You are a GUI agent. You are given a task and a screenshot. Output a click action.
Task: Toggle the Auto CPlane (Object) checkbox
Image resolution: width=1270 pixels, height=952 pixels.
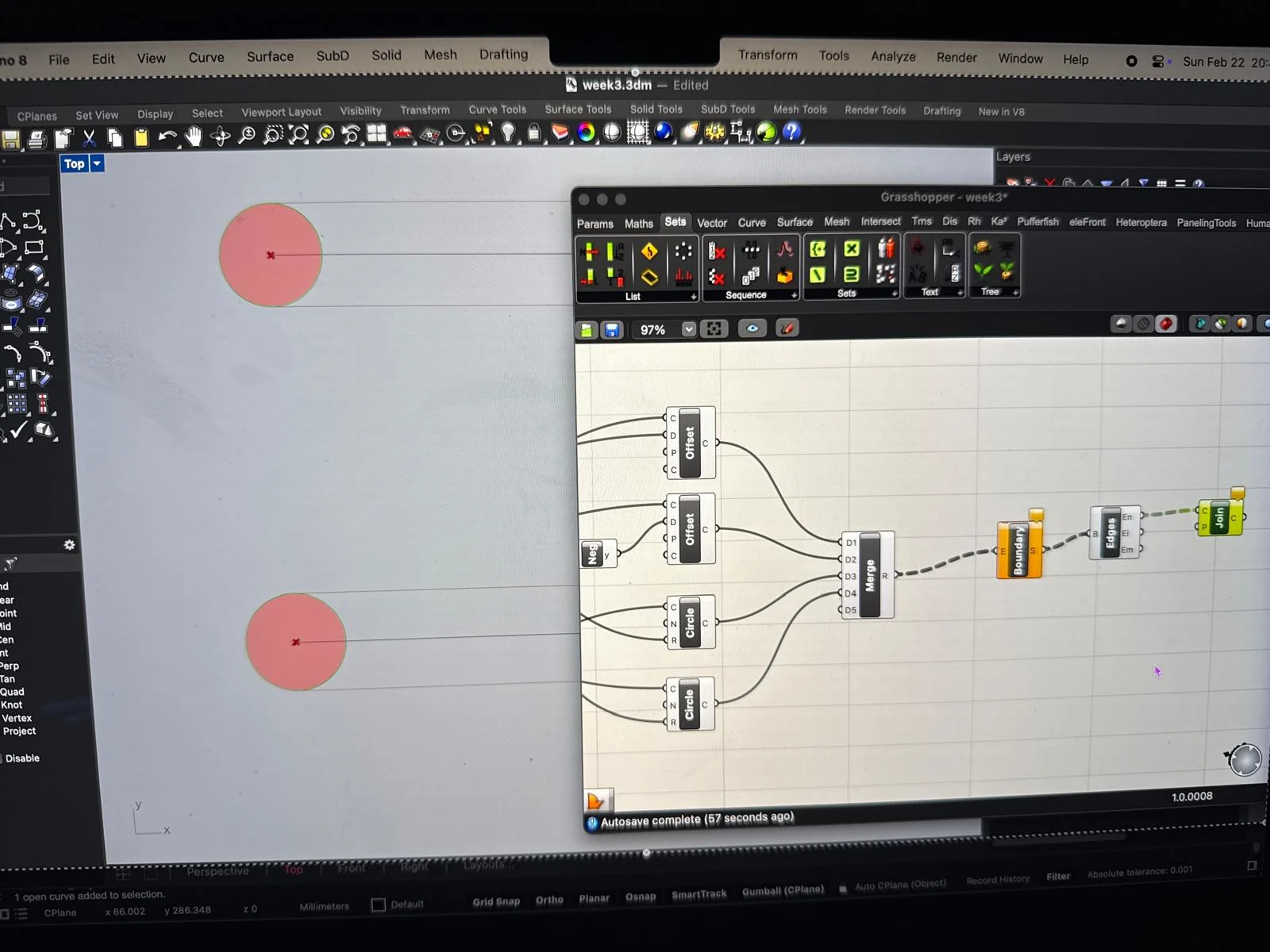(843, 889)
